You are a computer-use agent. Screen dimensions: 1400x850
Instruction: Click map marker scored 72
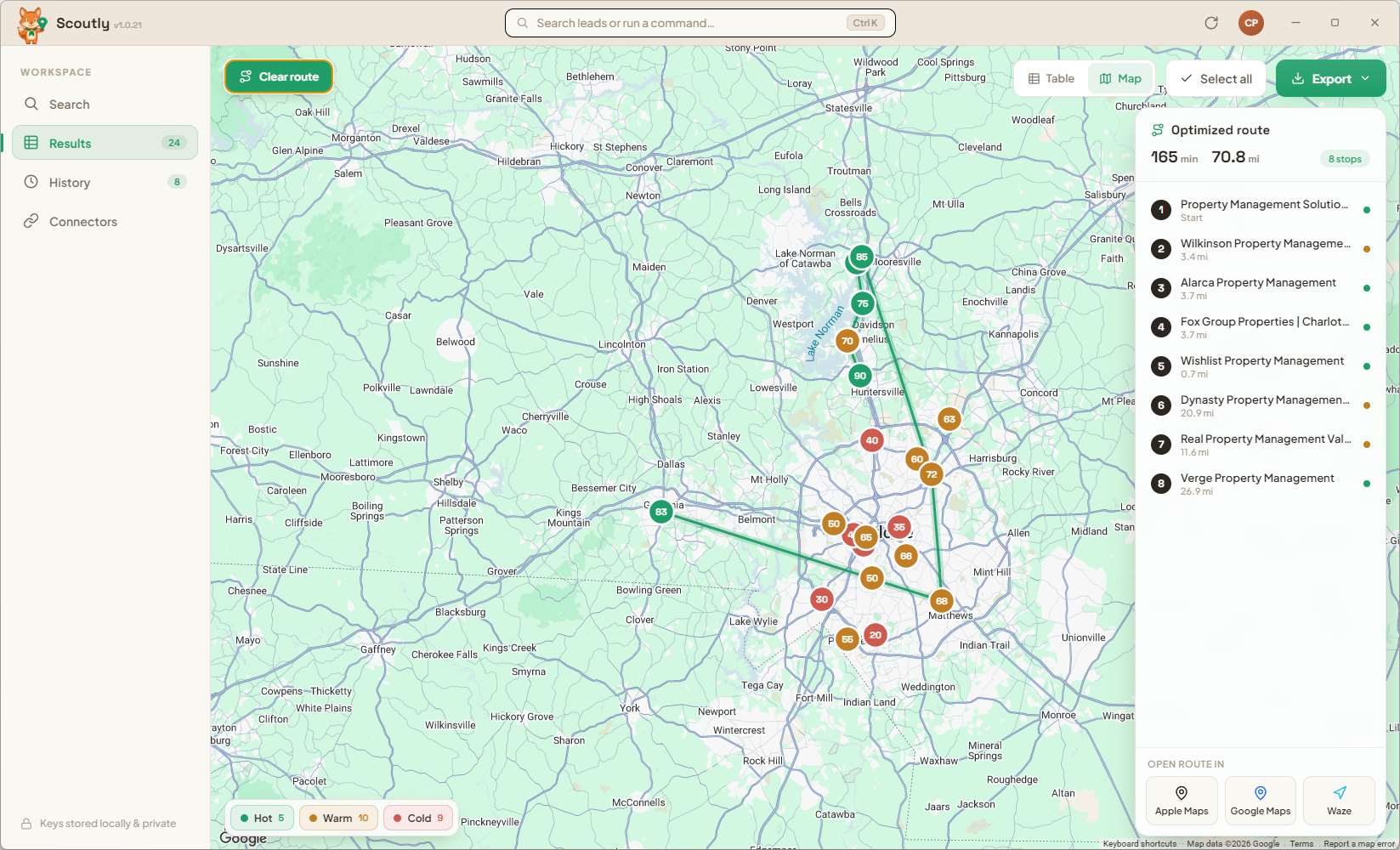[932, 474]
